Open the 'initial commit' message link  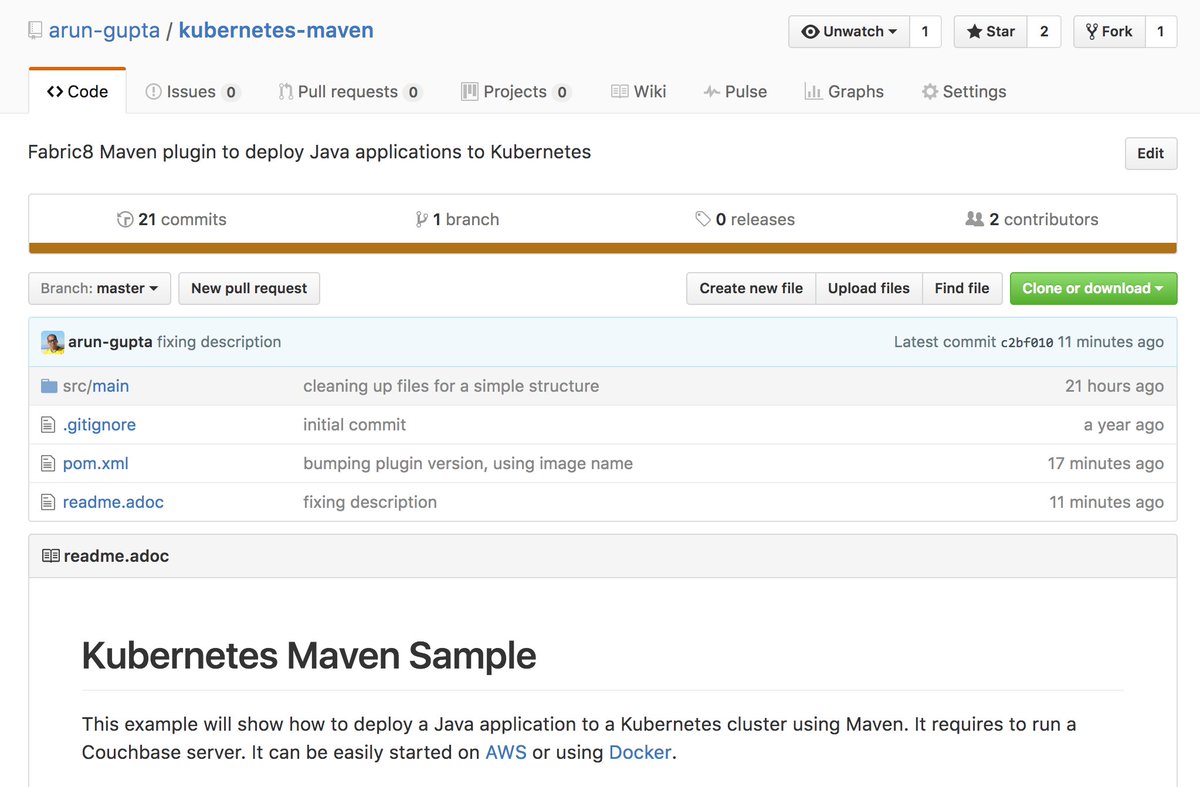tap(355, 425)
